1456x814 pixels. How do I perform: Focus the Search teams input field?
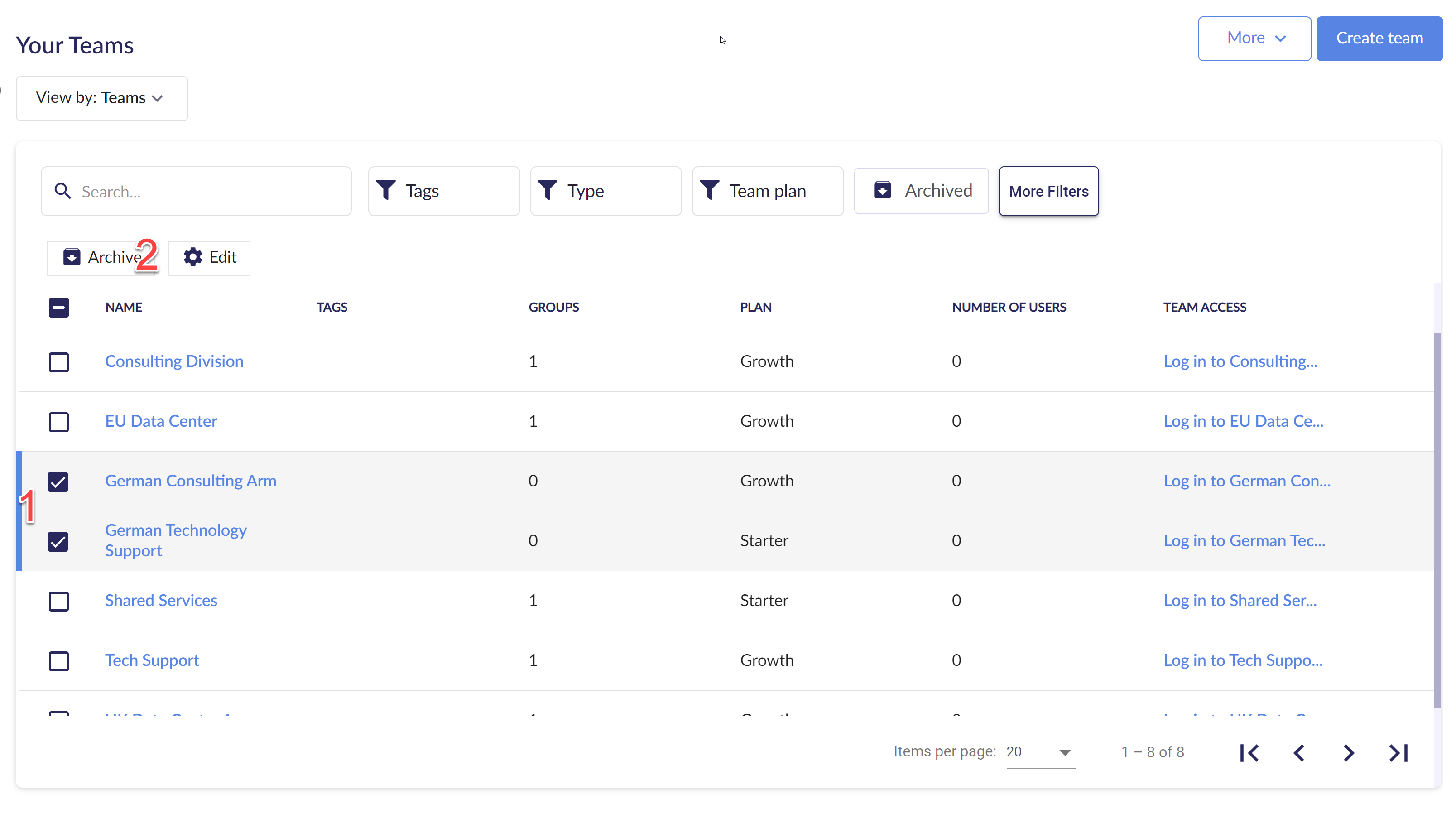(x=196, y=191)
